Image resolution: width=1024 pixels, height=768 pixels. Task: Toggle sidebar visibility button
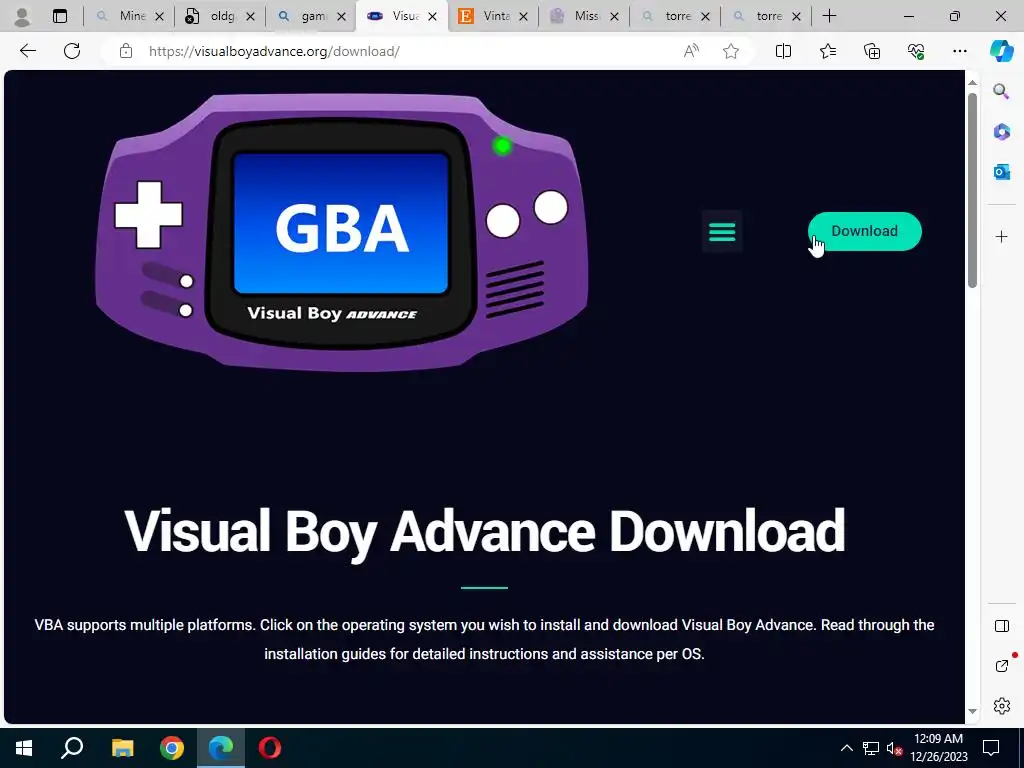[x=1001, y=626]
